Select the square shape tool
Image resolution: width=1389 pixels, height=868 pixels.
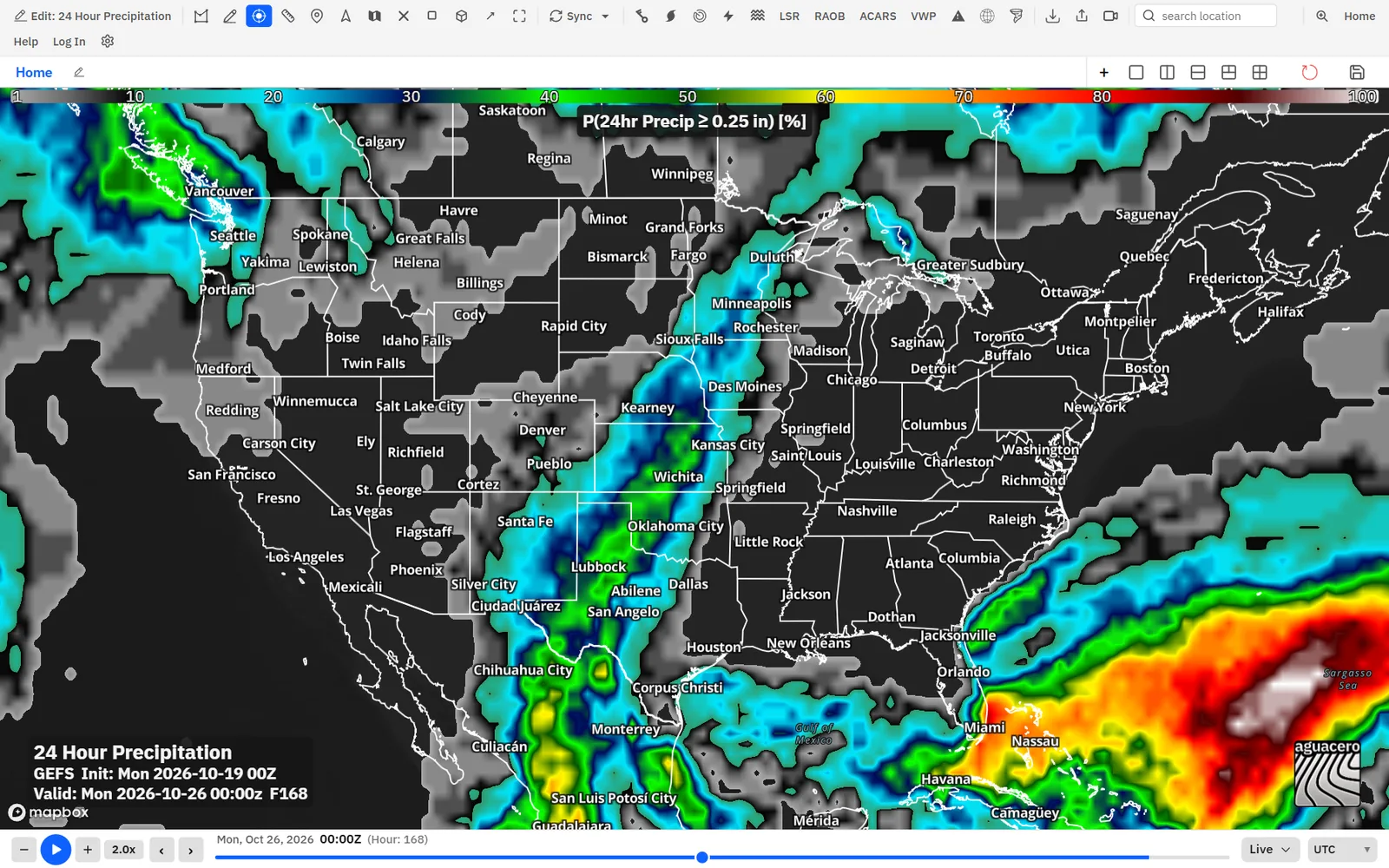(x=432, y=16)
